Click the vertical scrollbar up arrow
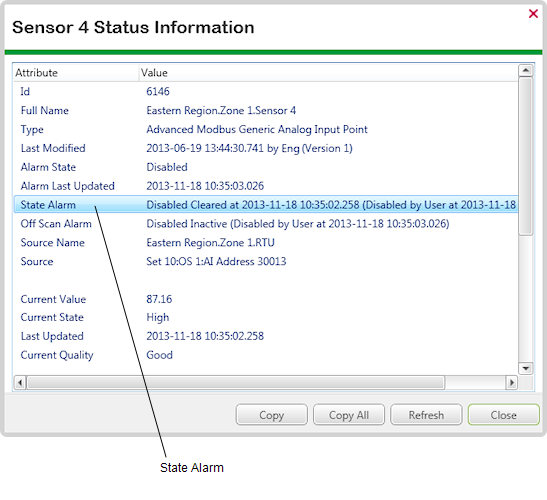The height and width of the screenshot is (500, 547). (525, 71)
